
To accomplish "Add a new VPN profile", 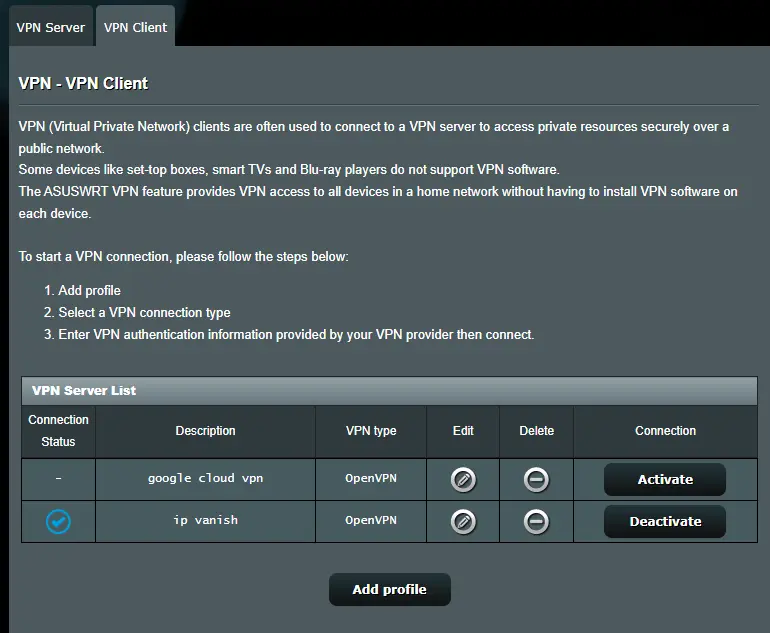I will [x=389, y=589].
